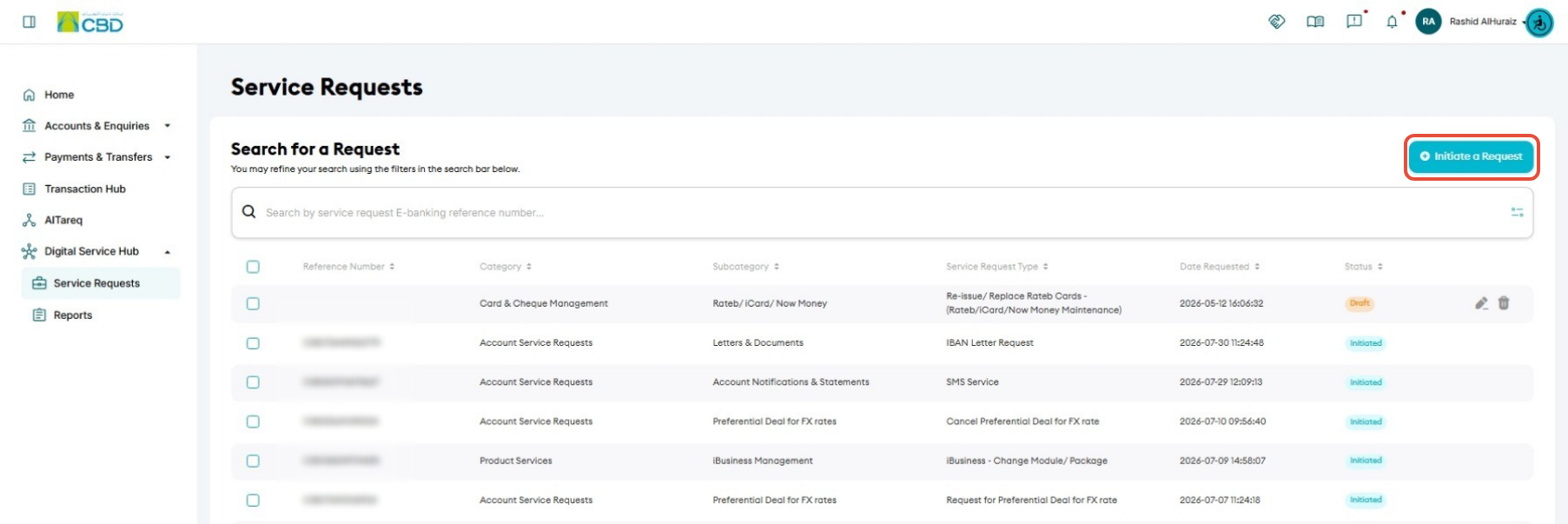Image resolution: width=1568 pixels, height=524 pixels.
Task: Collapse Digital Service Hub menu arrow
Action: pyautogui.click(x=168, y=252)
